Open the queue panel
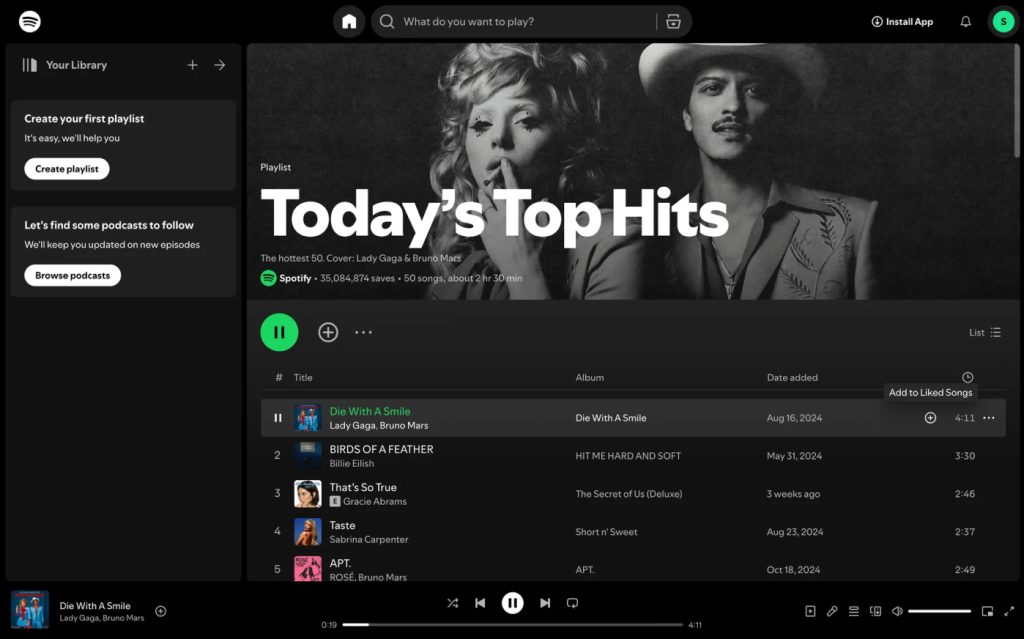 click(x=853, y=611)
